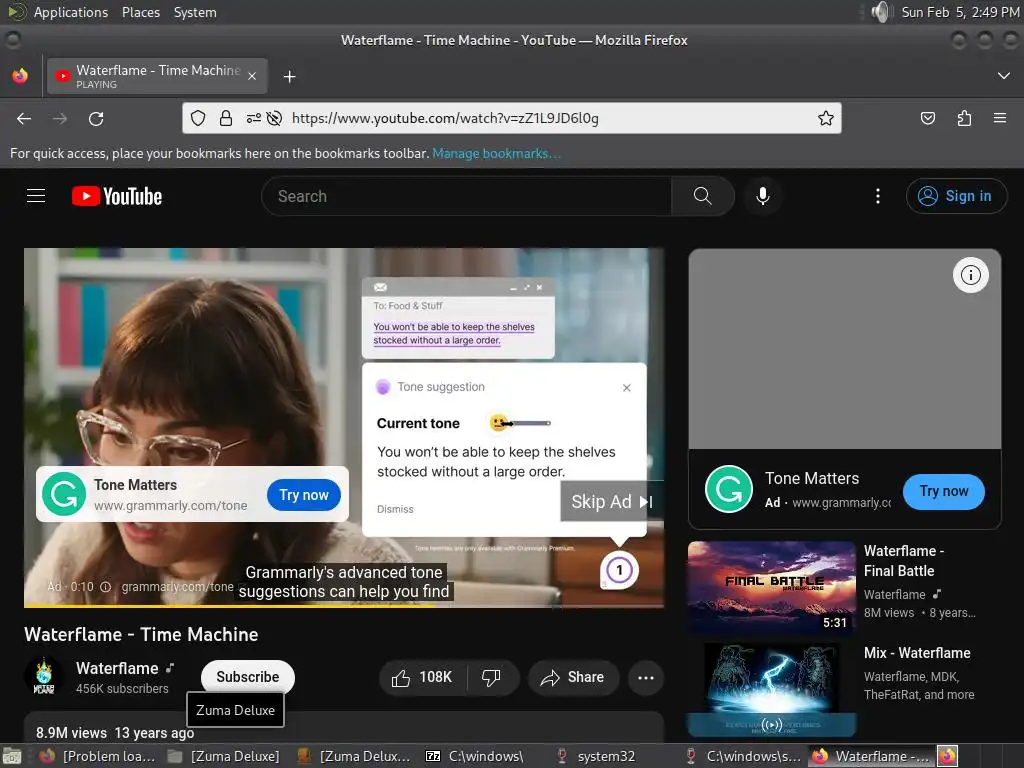This screenshot has width=1024, height=768.
Task: Open YouTube guide hamburger menu
Action: (x=36, y=196)
